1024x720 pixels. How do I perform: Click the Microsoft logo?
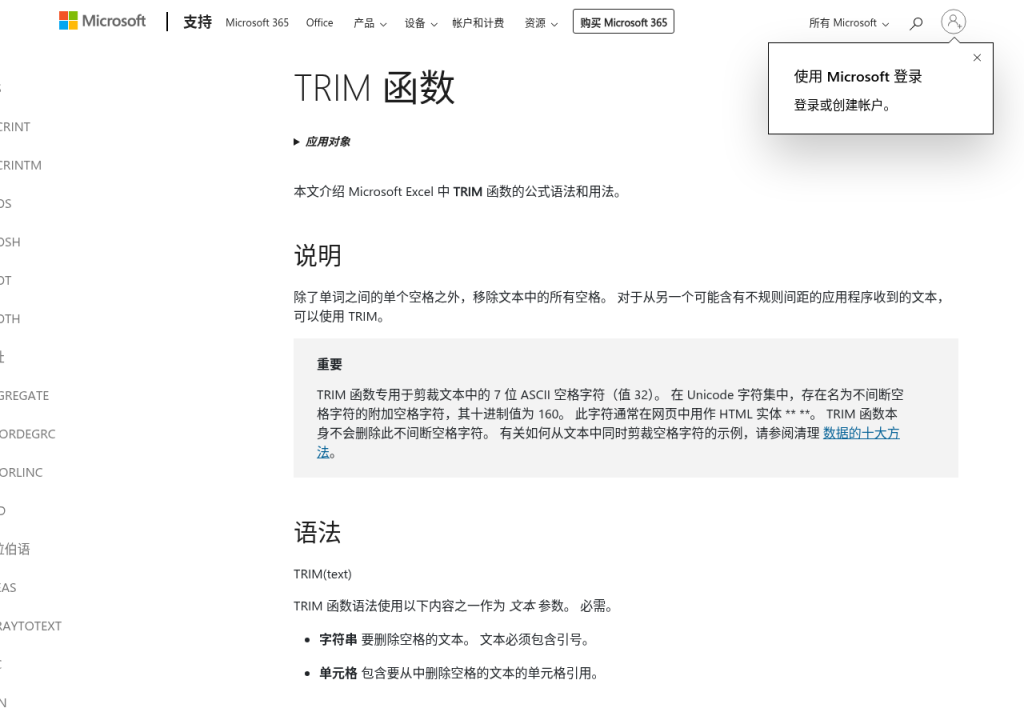pos(103,21)
